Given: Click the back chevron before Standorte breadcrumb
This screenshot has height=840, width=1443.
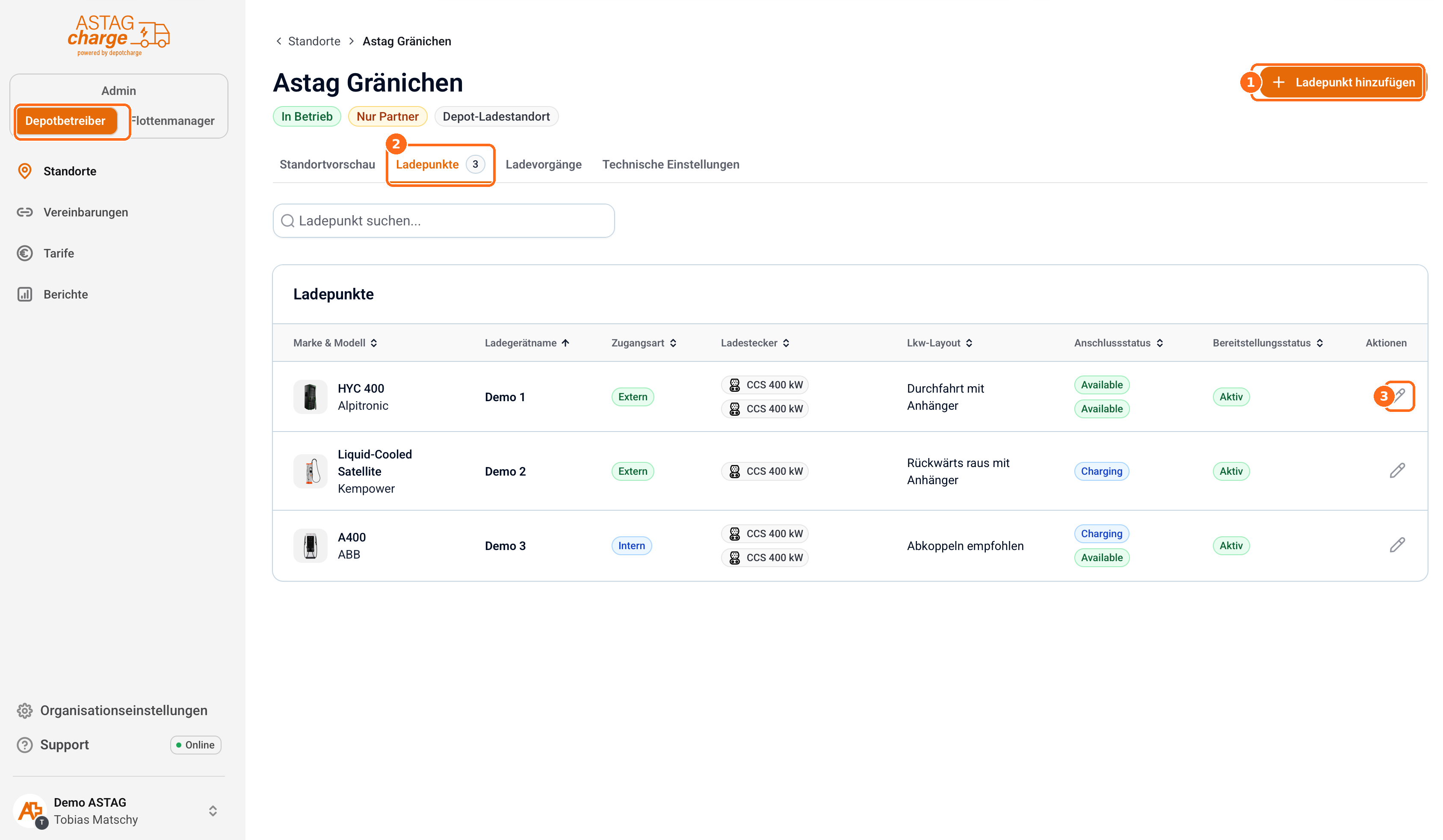Looking at the screenshot, I should pos(278,41).
